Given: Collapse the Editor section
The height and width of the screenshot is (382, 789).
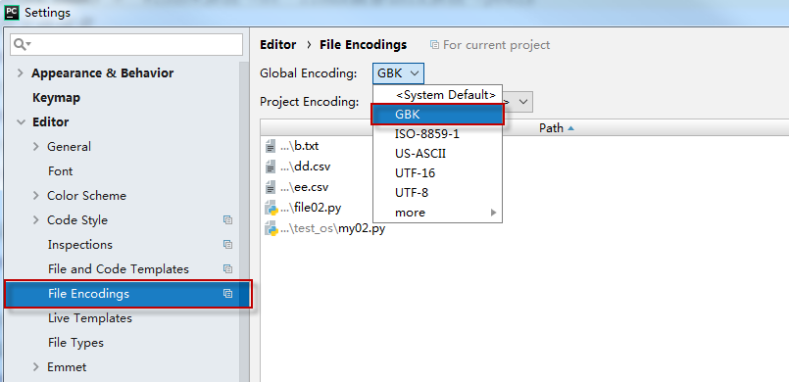Looking at the screenshot, I should pos(21,122).
